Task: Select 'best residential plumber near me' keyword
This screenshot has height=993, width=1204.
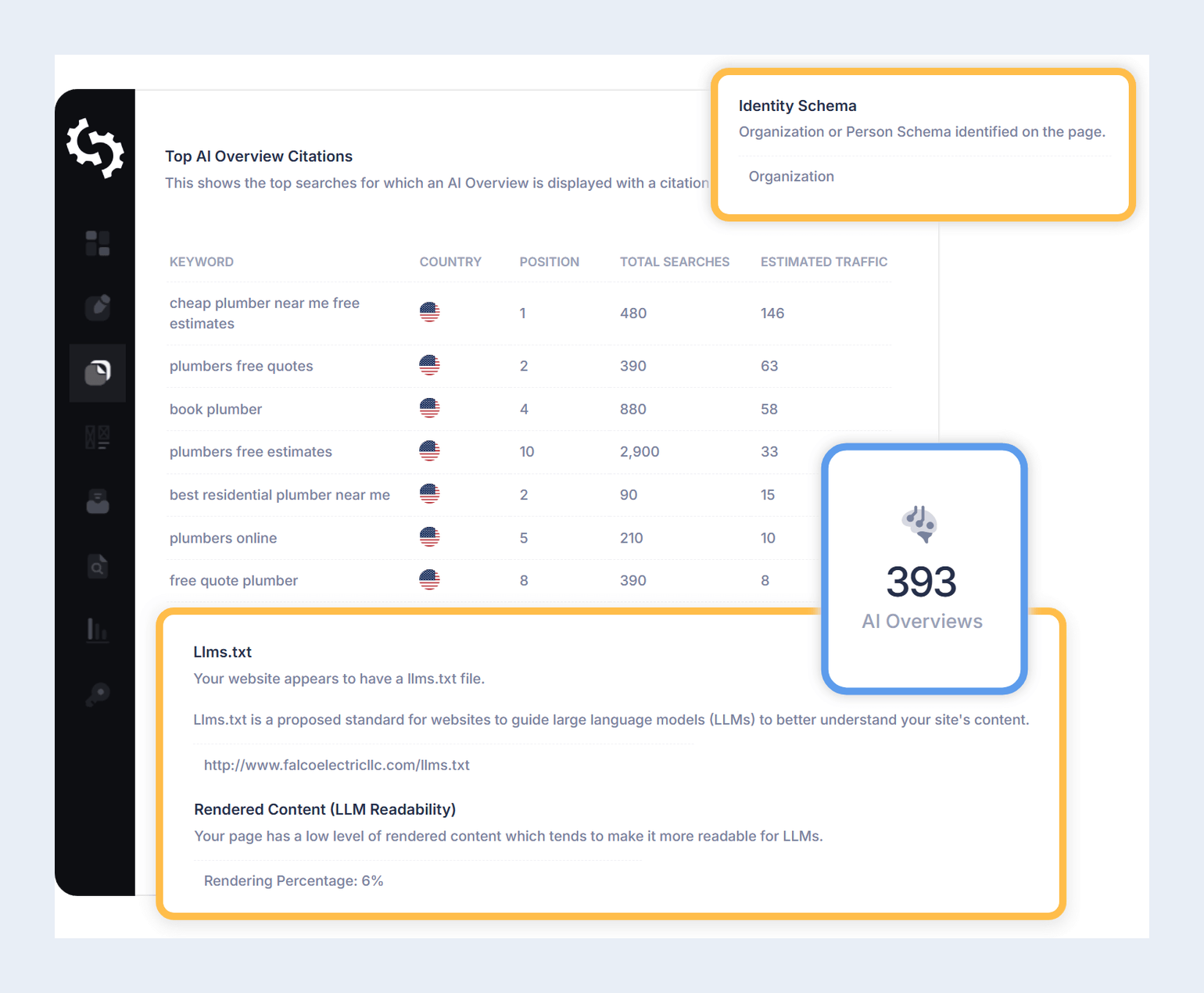Action: 280,495
